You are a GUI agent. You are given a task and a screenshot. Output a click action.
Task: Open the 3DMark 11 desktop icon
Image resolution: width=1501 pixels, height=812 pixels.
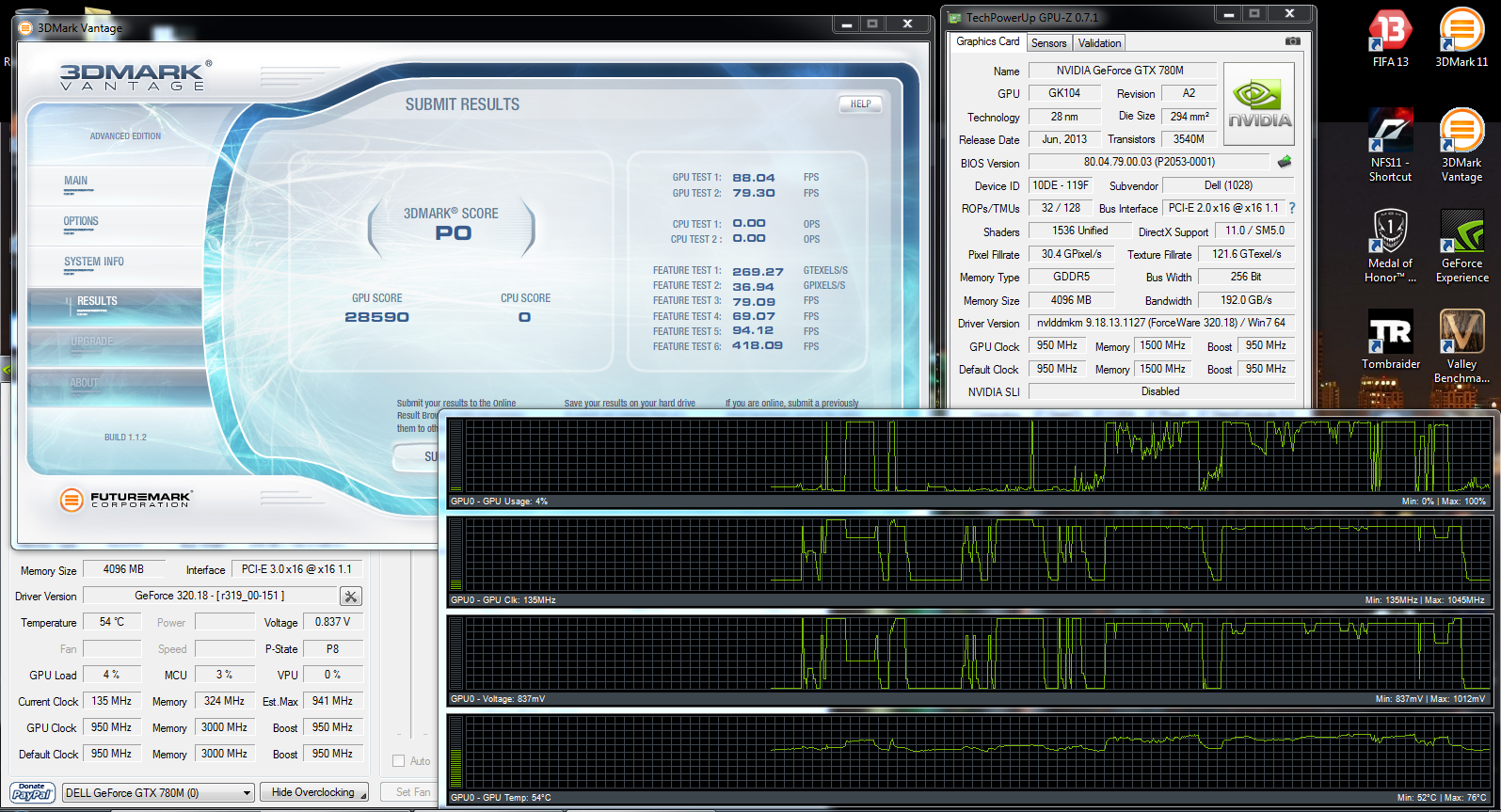1461,38
